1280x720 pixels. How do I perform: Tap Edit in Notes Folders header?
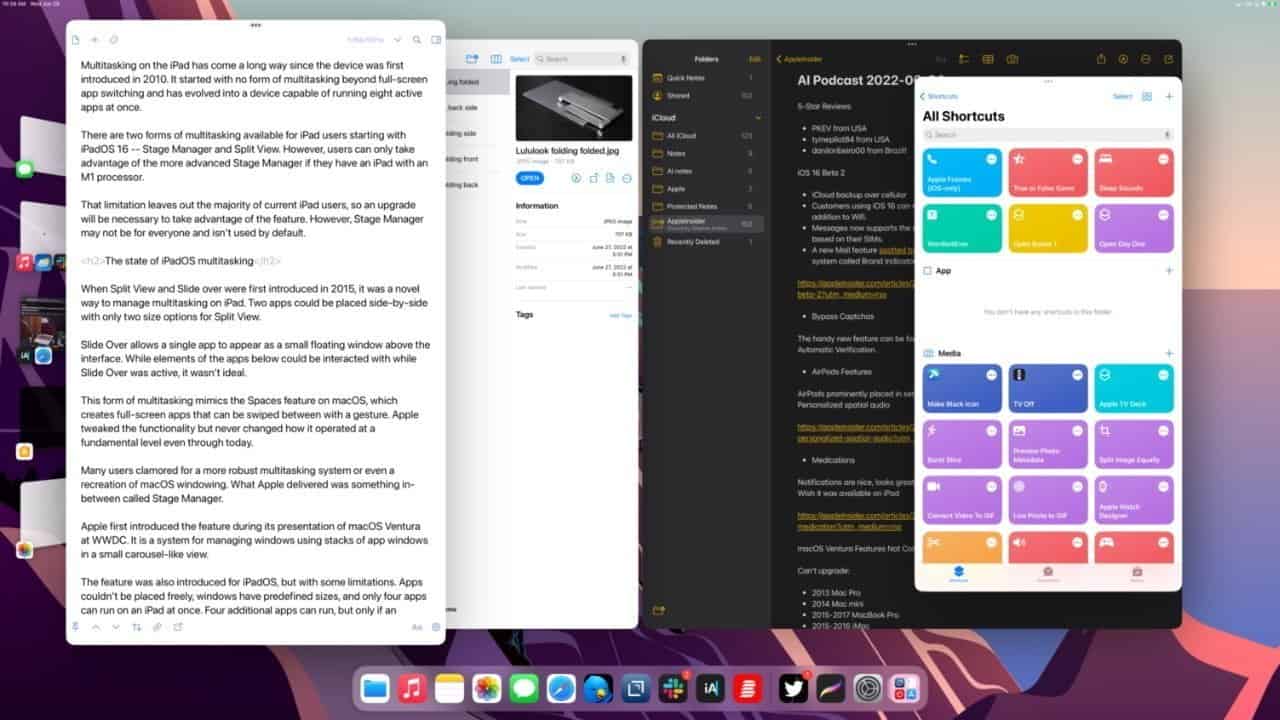click(754, 59)
